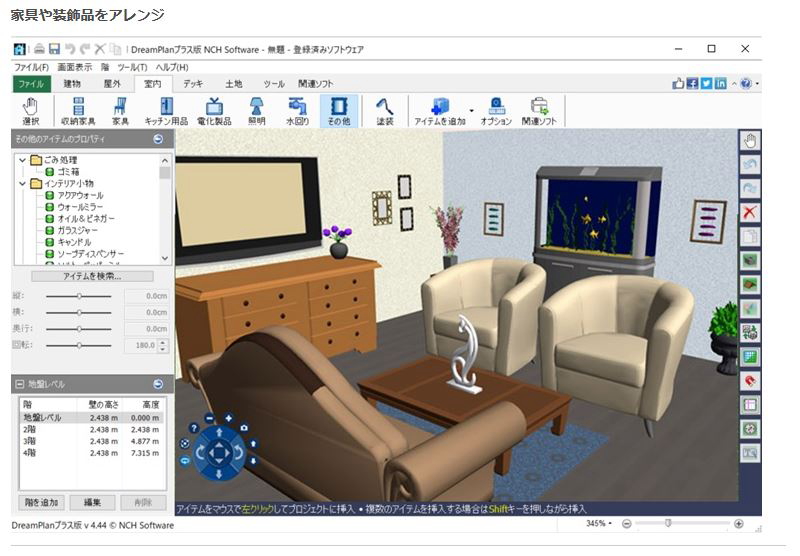Click the rotate-right arrow on navigation wheel
800x556 pixels.
[x=238, y=451]
